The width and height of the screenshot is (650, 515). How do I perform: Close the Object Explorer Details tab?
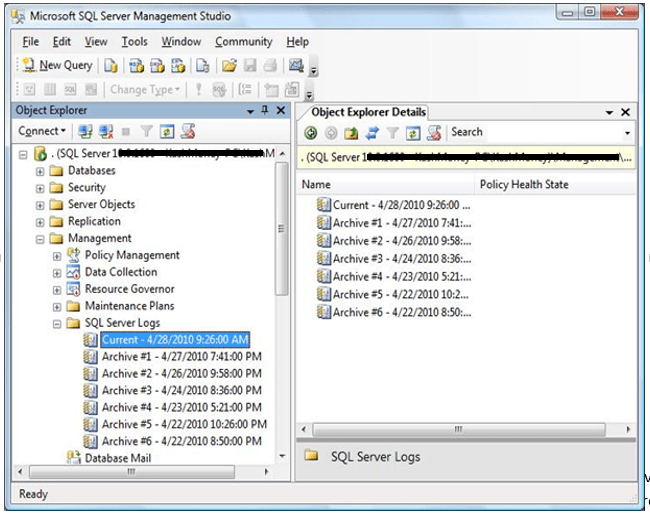(626, 112)
